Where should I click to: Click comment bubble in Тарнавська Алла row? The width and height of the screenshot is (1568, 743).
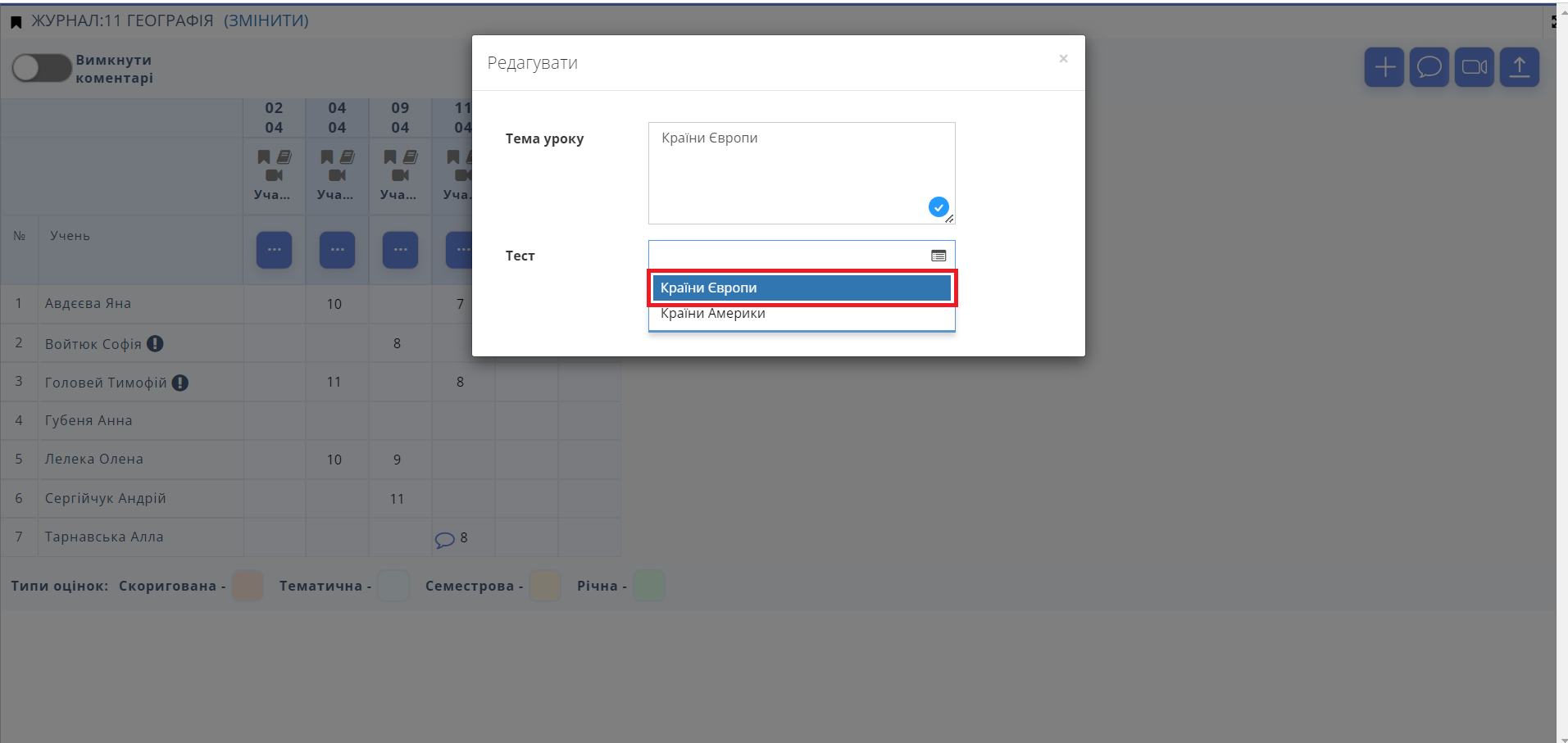(444, 540)
